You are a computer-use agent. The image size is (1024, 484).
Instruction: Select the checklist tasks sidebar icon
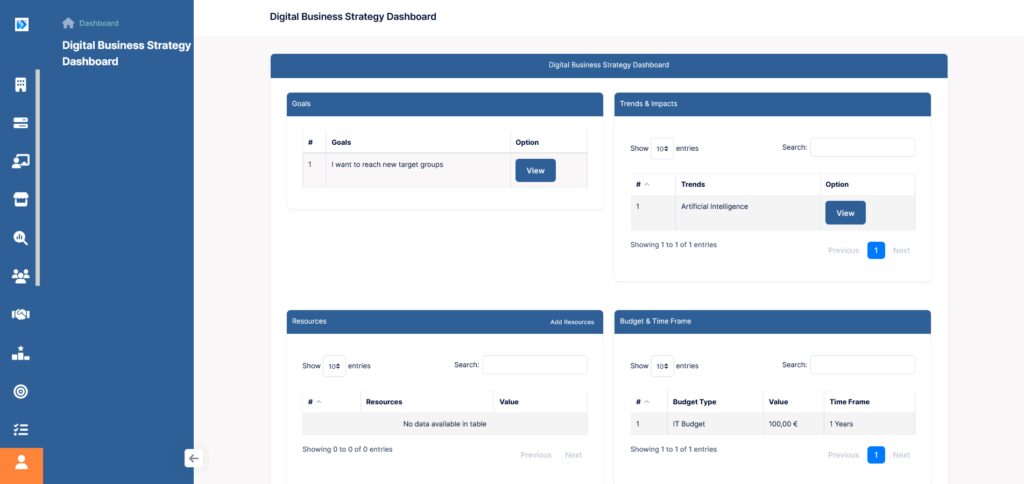click(21, 429)
